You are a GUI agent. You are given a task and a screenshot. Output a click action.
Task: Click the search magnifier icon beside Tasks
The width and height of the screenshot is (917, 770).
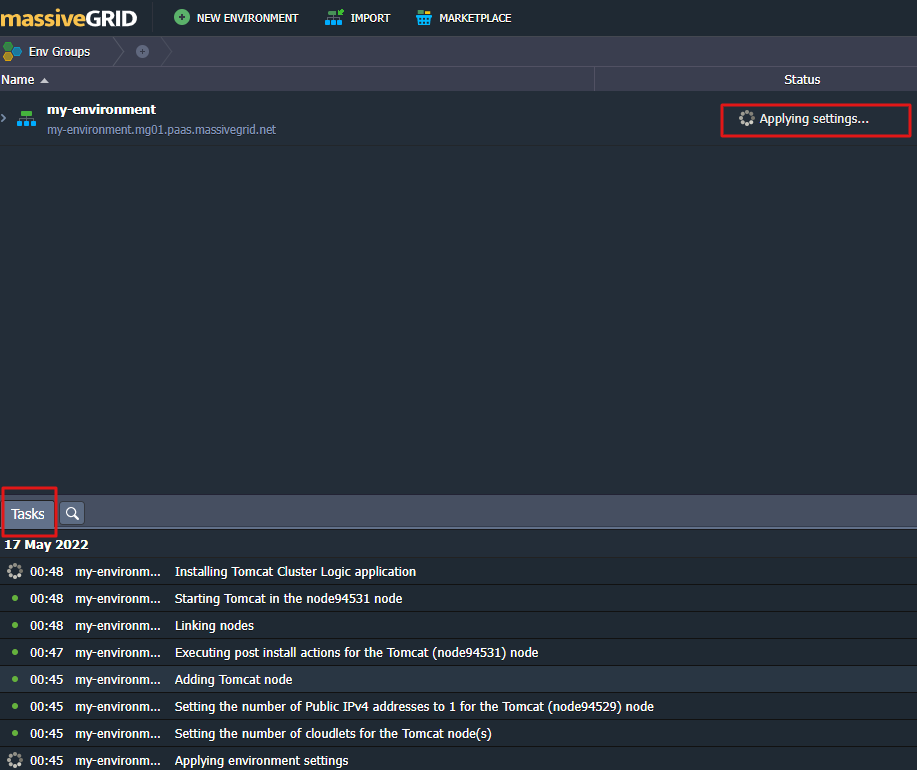pos(72,513)
